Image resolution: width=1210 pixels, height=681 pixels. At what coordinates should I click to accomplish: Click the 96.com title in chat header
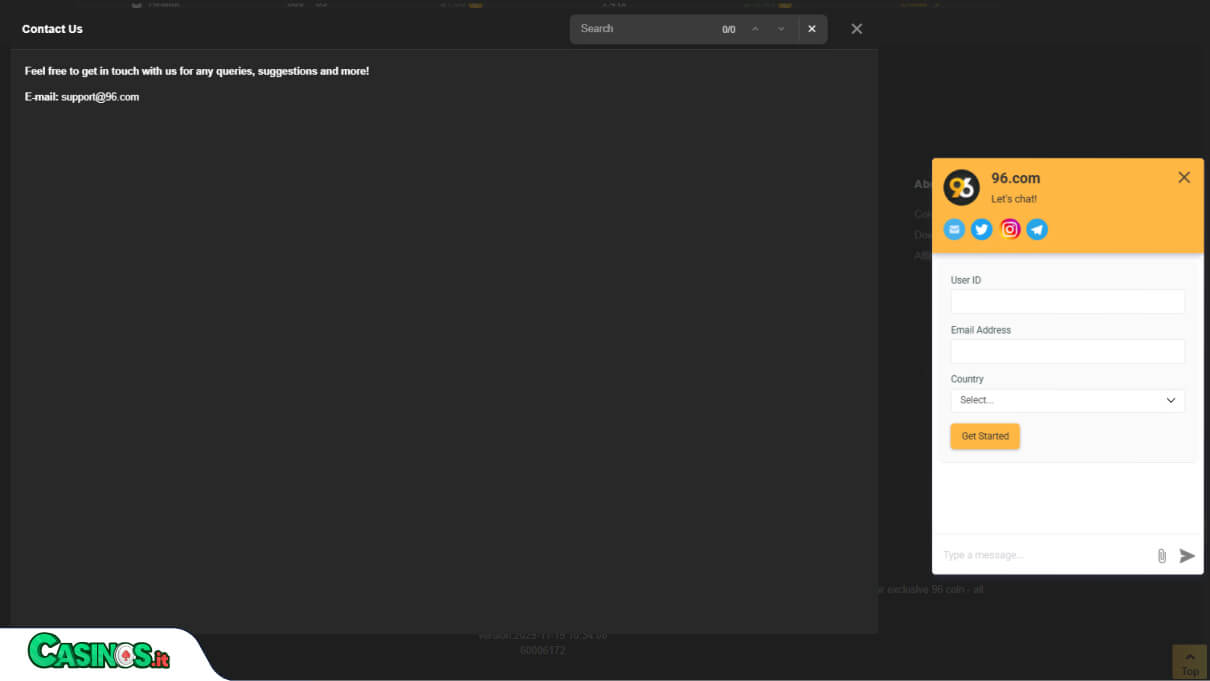tap(1015, 178)
